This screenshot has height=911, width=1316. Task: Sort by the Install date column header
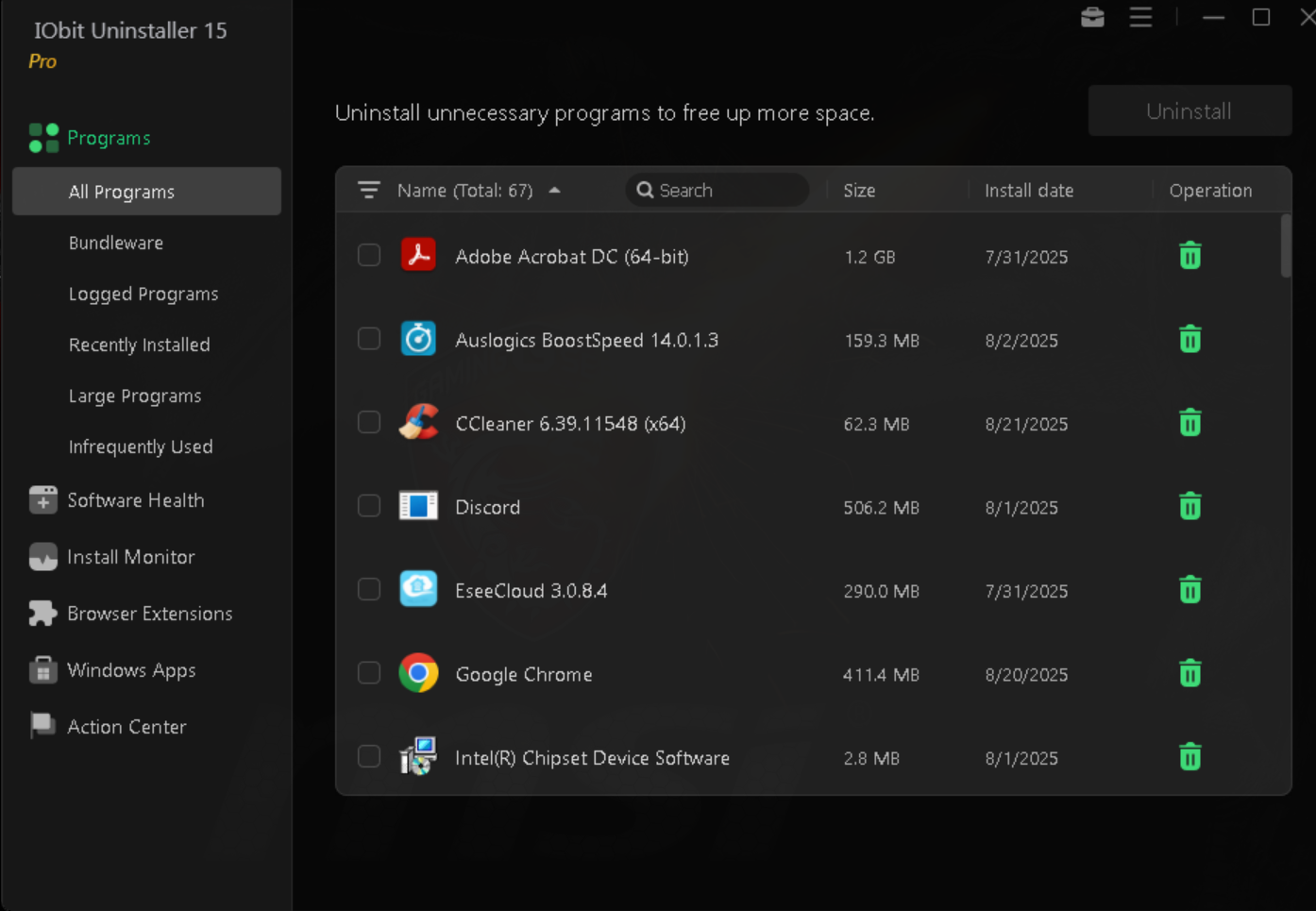(x=1029, y=191)
